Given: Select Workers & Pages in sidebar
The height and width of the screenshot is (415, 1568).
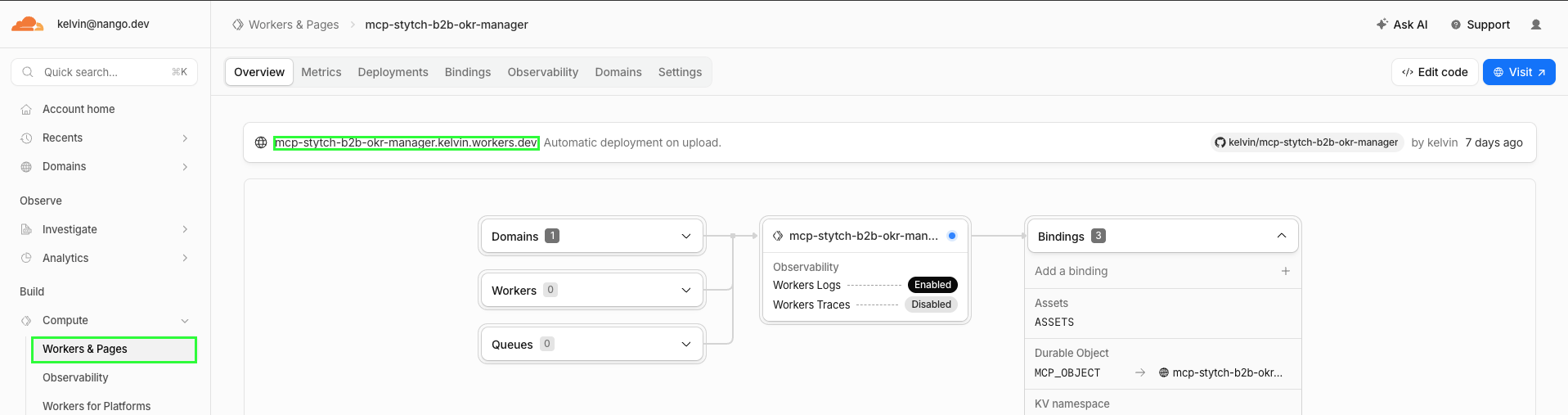Looking at the screenshot, I should (114, 350).
